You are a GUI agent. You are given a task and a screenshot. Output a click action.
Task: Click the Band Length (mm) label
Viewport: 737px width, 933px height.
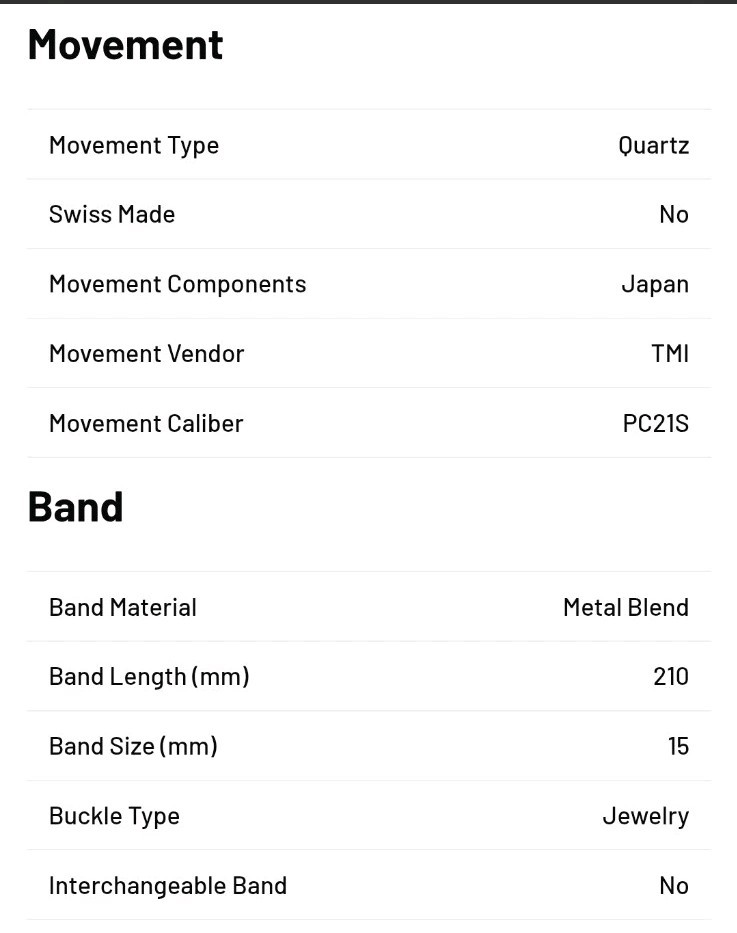[149, 677]
